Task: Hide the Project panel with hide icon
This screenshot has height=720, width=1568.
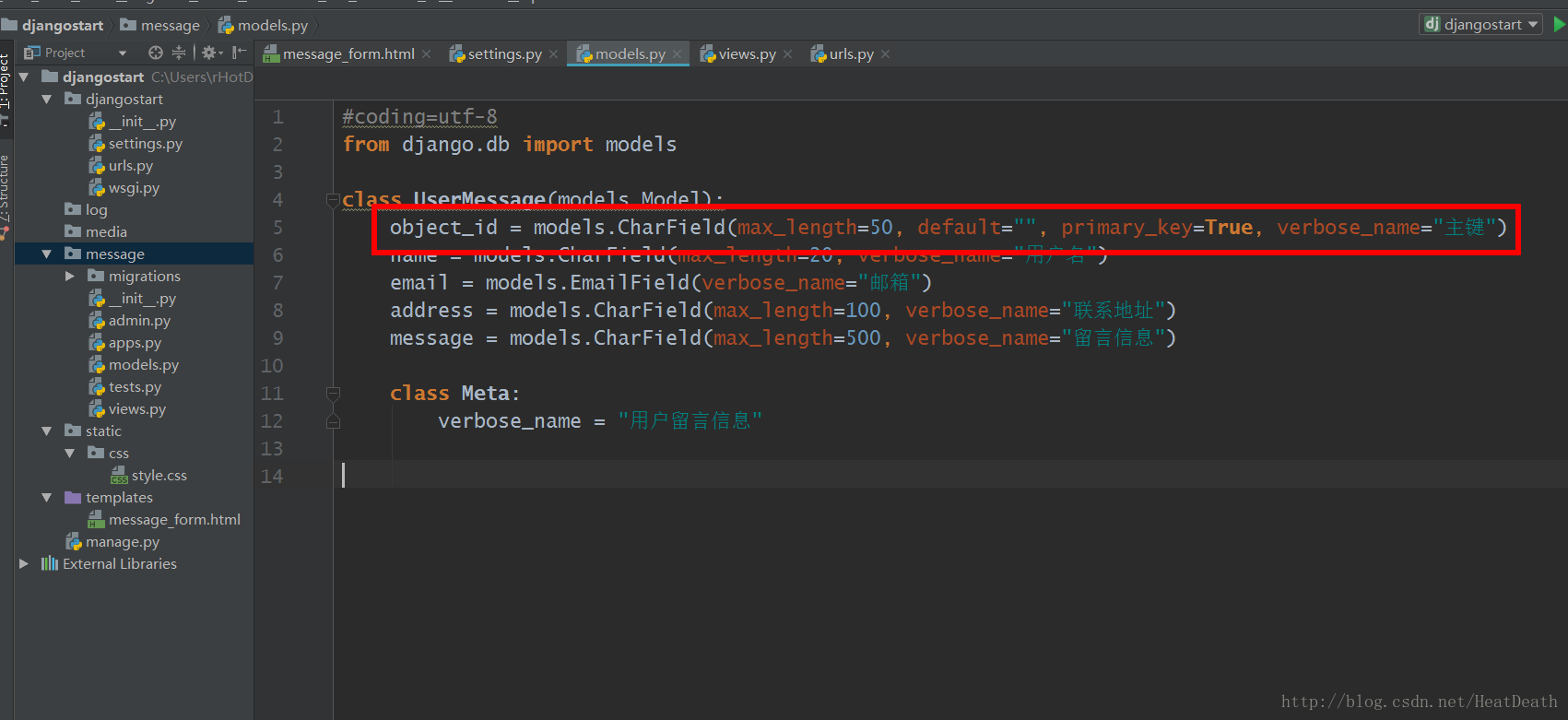Action: tap(239, 53)
